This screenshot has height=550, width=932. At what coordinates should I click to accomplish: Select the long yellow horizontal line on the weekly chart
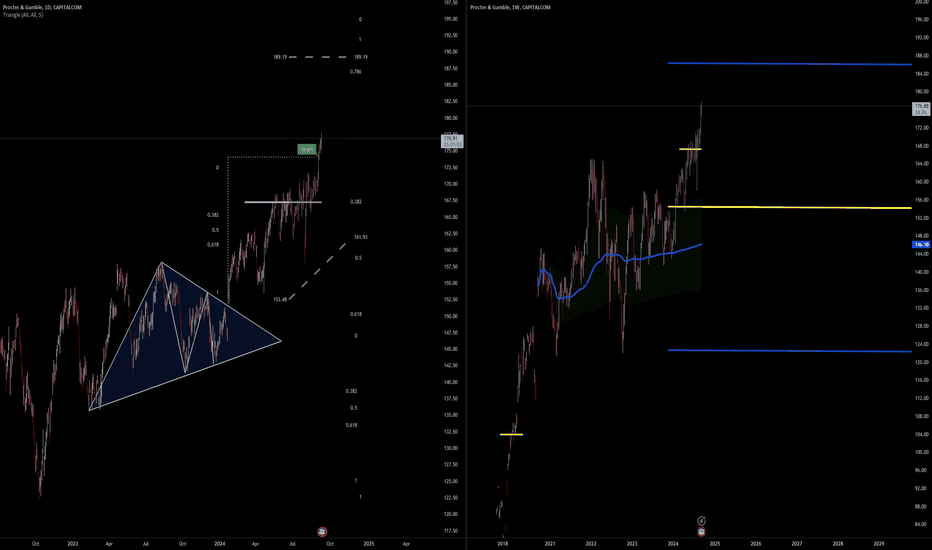(x=789, y=207)
